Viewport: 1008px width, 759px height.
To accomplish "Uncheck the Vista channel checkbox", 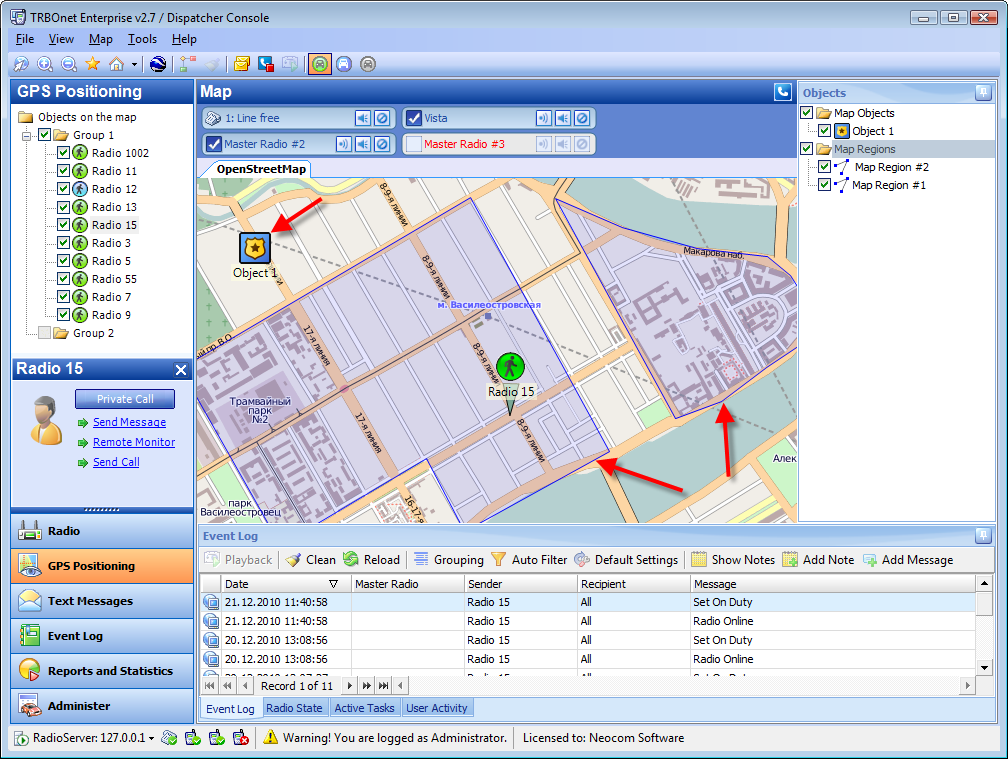I will point(413,118).
